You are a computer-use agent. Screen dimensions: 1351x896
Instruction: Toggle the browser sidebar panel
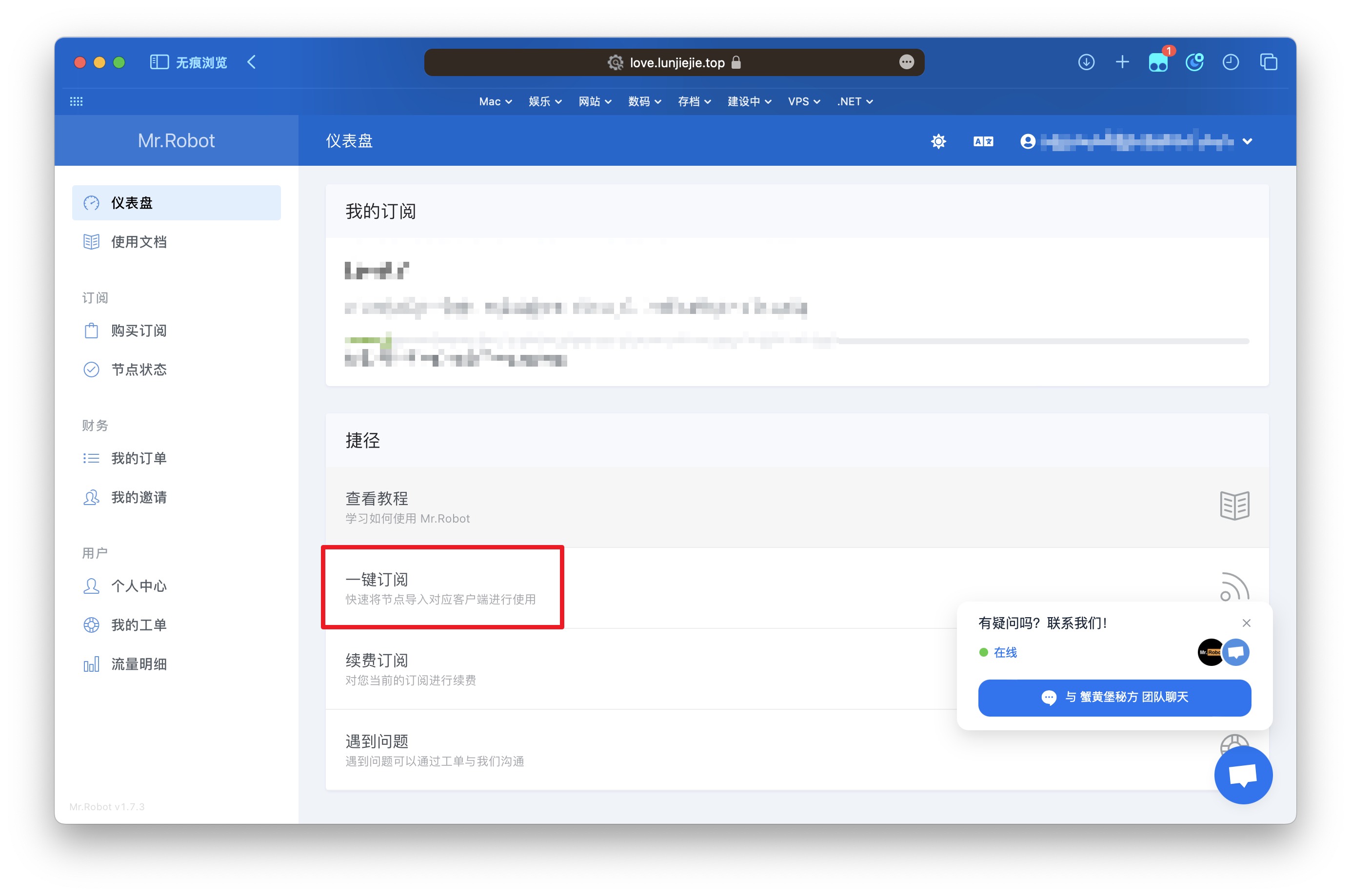click(x=159, y=62)
